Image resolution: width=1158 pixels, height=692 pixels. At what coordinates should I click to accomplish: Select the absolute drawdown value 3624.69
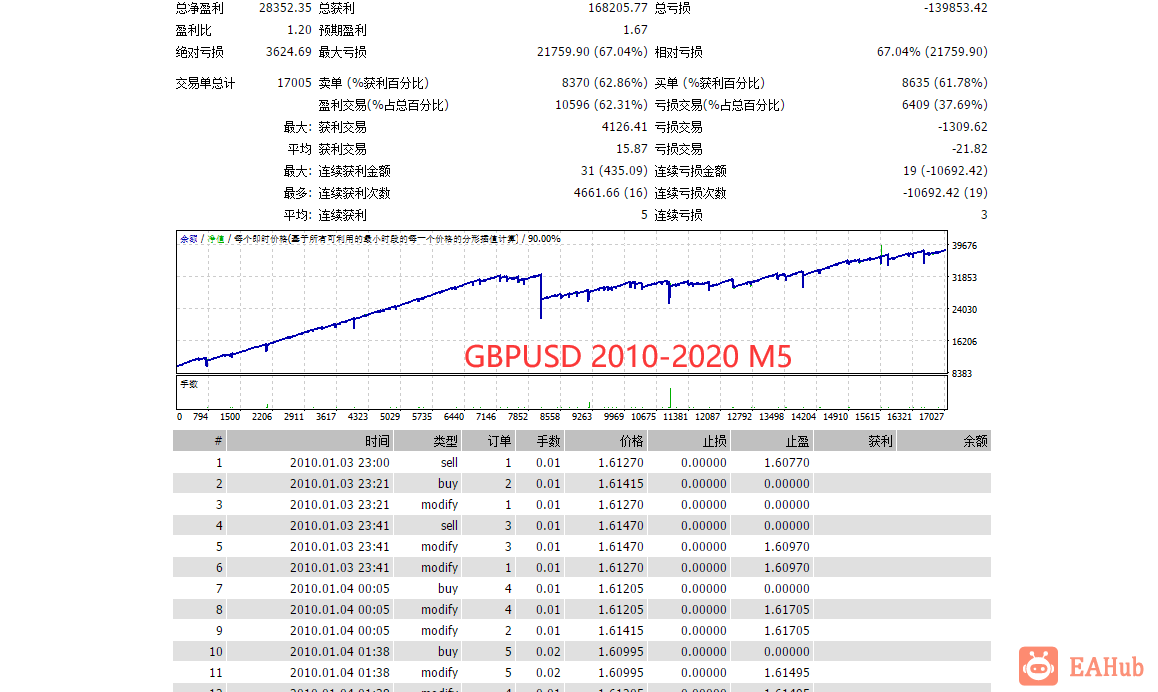[x=289, y=52]
